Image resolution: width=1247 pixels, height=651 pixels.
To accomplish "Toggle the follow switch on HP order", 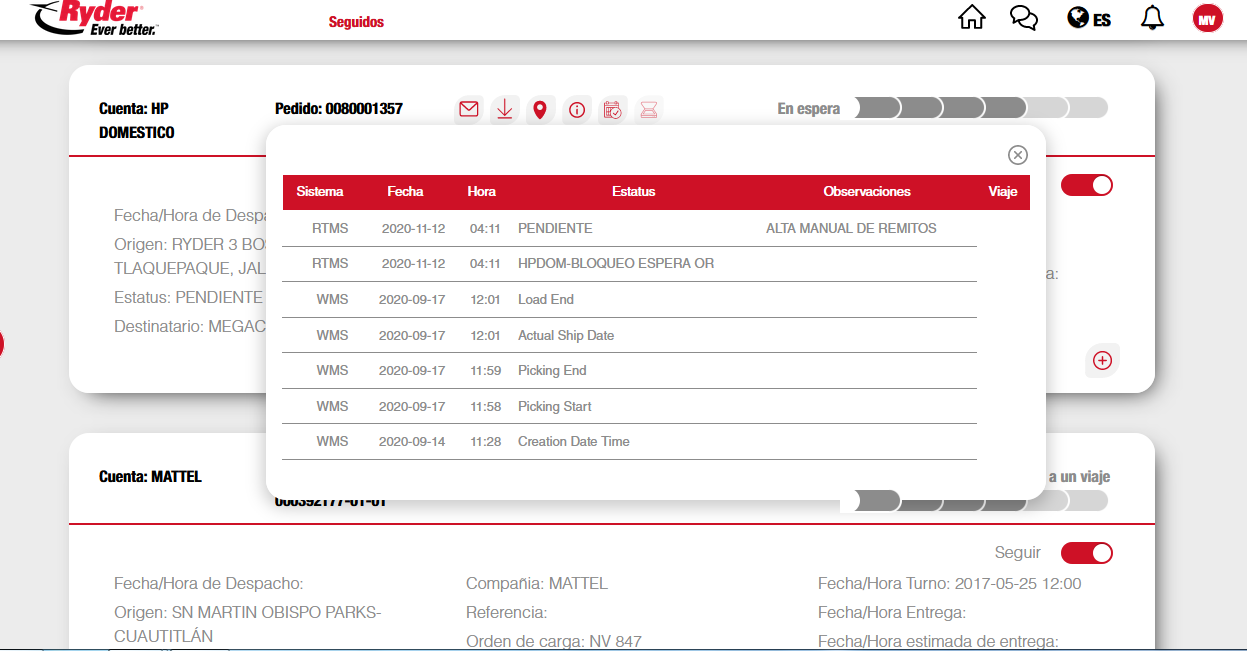I will (1087, 185).
